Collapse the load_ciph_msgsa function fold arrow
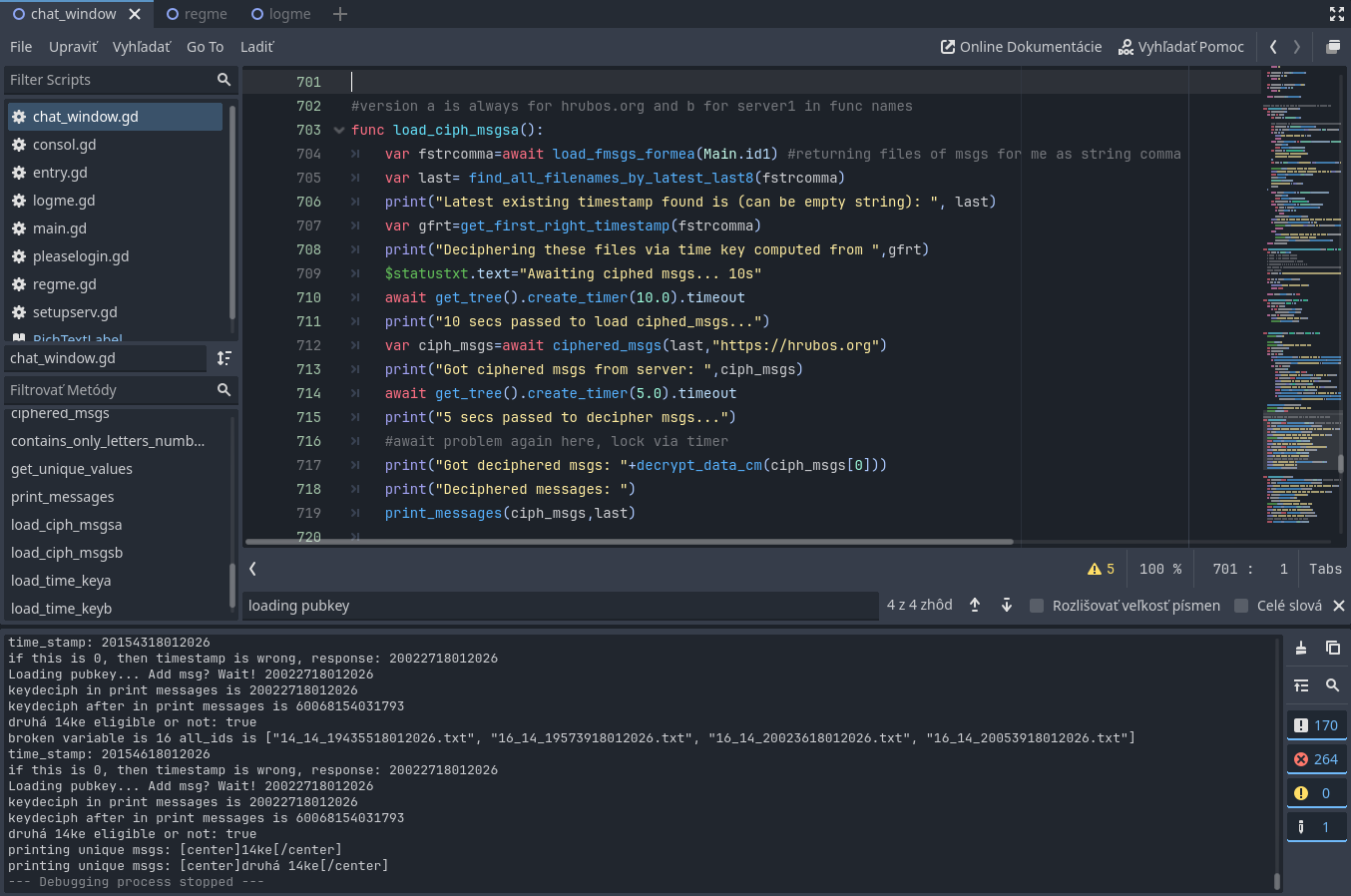1351x896 pixels. tap(339, 130)
